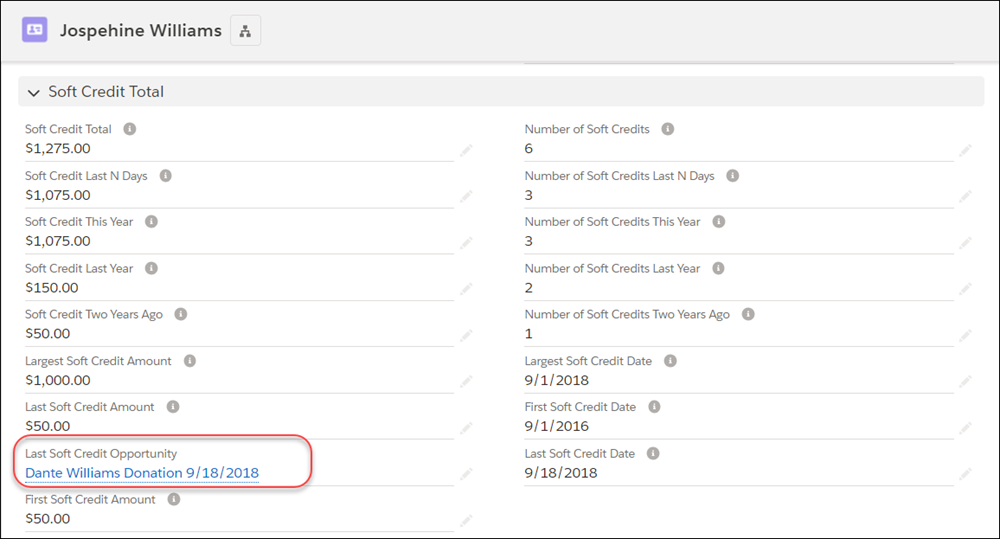Select the $1,275.00 Soft Credit Total value
The image size is (1000, 539).
click(57, 149)
